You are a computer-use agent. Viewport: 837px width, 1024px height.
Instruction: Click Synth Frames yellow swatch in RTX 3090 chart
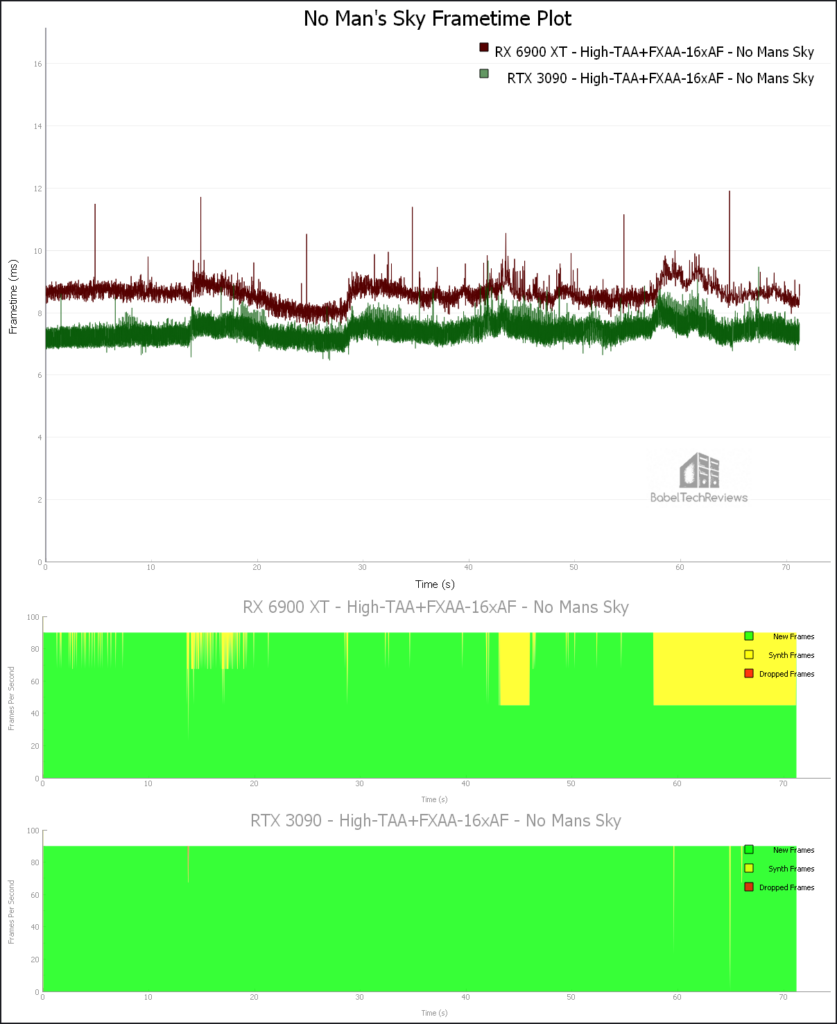point(748,868)
